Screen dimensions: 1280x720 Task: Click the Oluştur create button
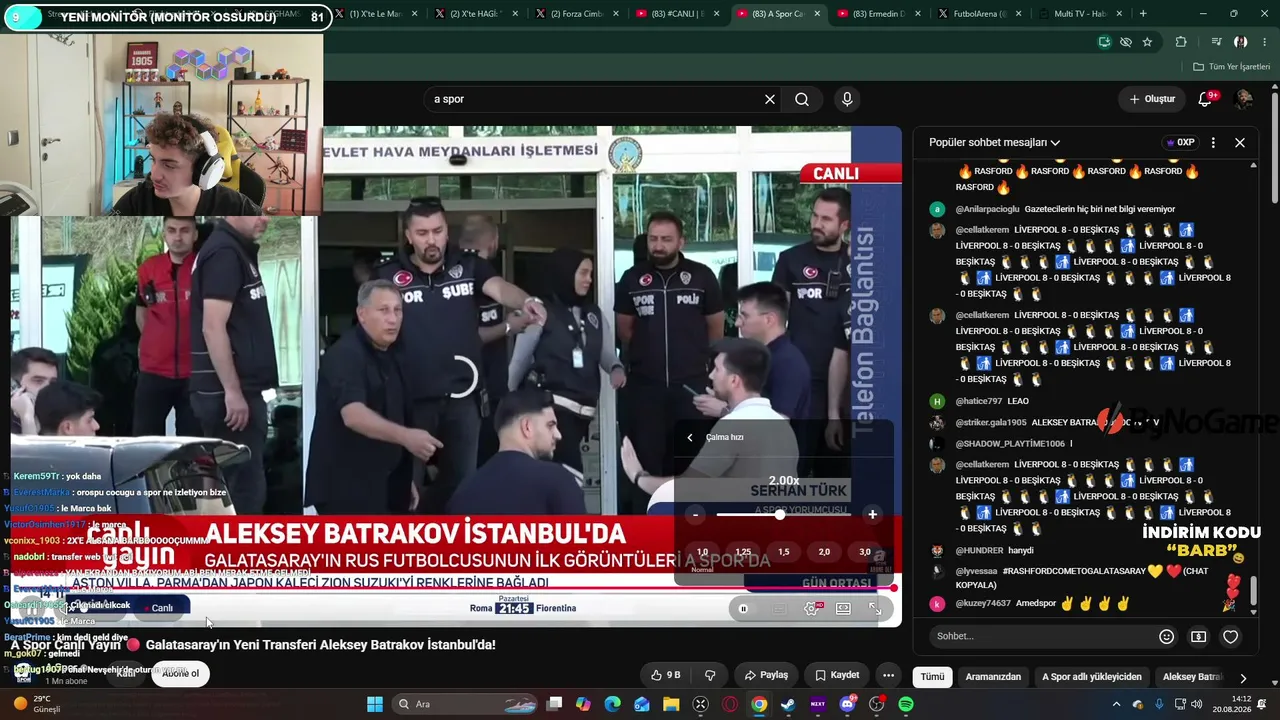coord(1152,99)
